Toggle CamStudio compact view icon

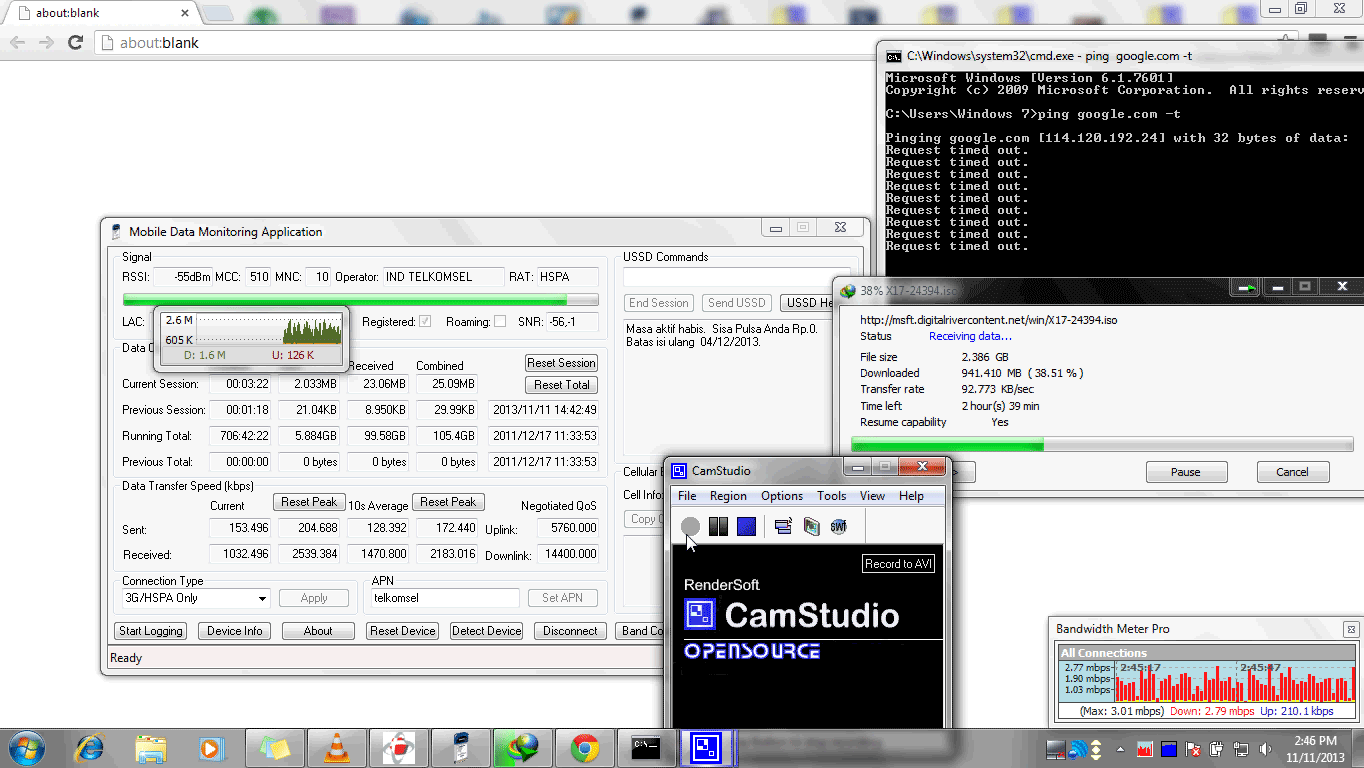pos(783,526)
